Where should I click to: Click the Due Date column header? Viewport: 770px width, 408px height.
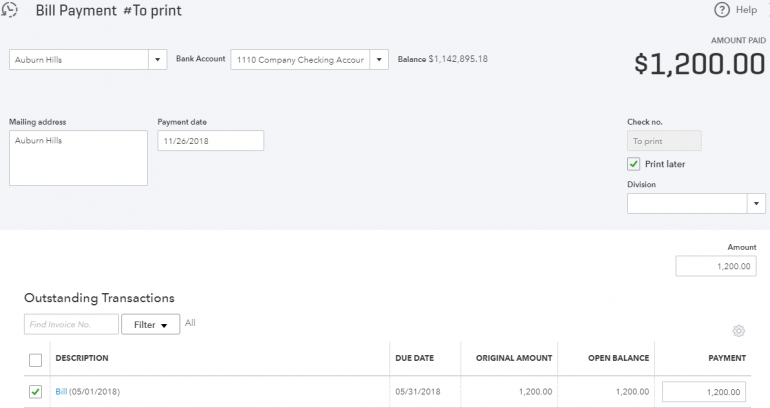coord(415,358)
